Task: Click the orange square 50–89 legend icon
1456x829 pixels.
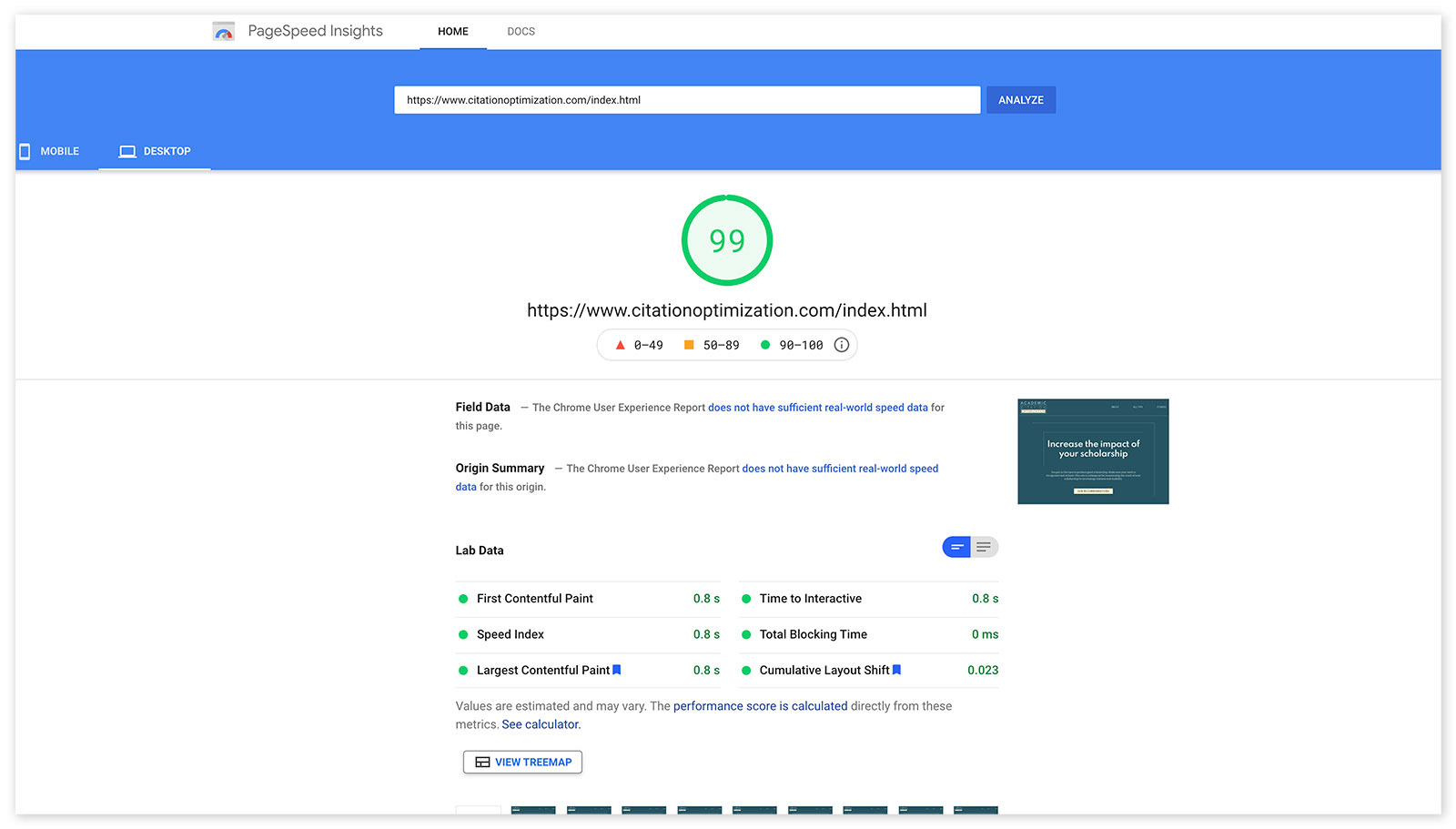Action: coord(689,345)
